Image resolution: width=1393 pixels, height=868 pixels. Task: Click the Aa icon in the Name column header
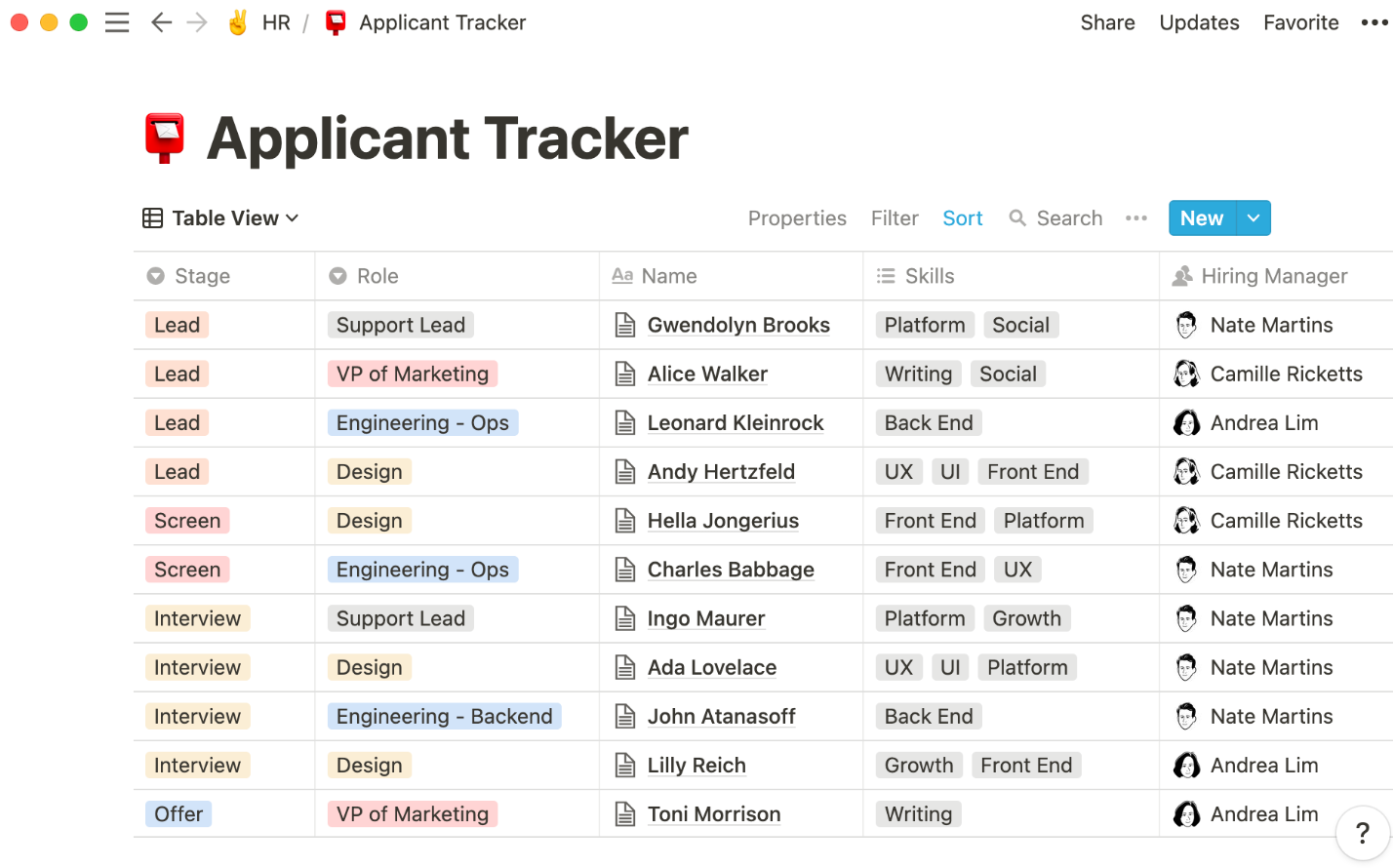[x=621, y=276]
